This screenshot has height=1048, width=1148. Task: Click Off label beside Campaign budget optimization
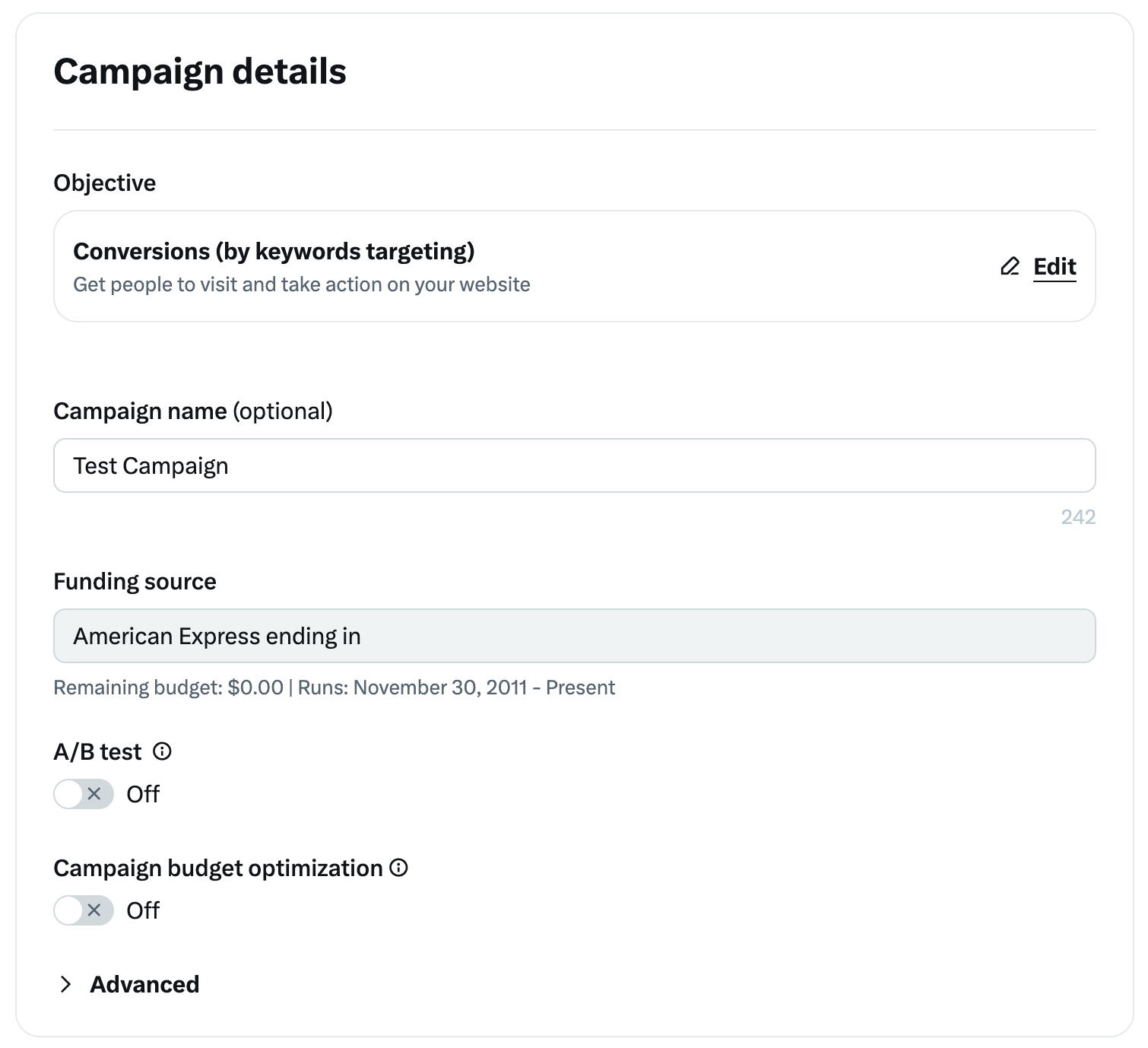pos(143,910)
